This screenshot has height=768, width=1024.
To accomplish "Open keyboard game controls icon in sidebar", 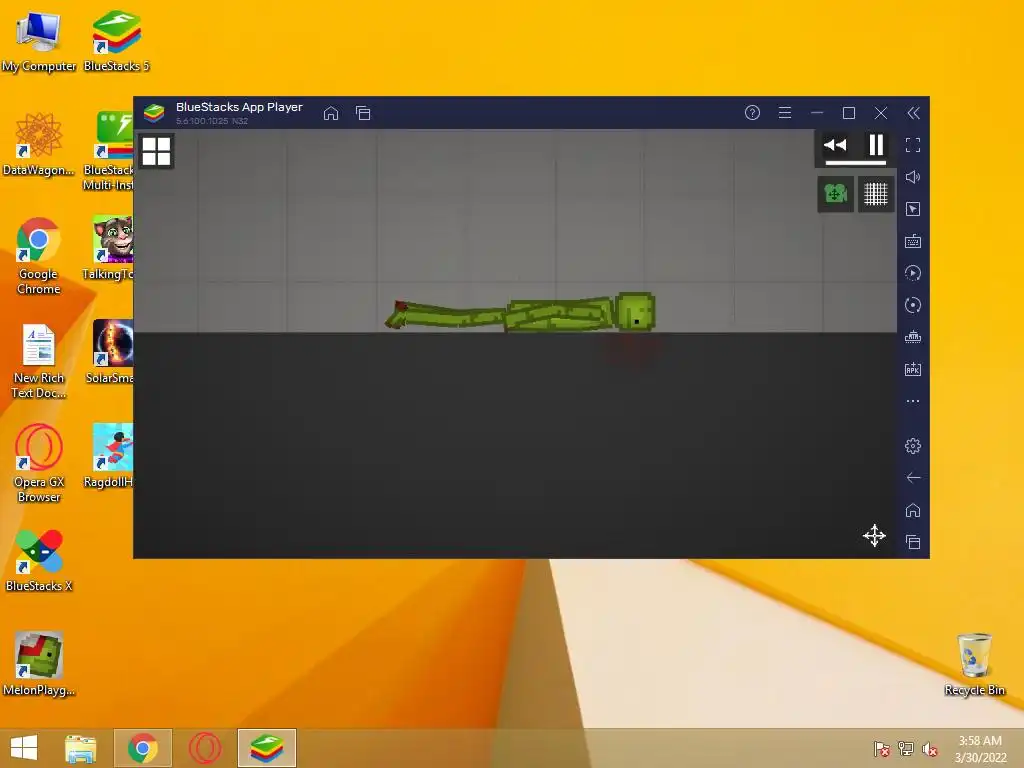I will [913, 242].
